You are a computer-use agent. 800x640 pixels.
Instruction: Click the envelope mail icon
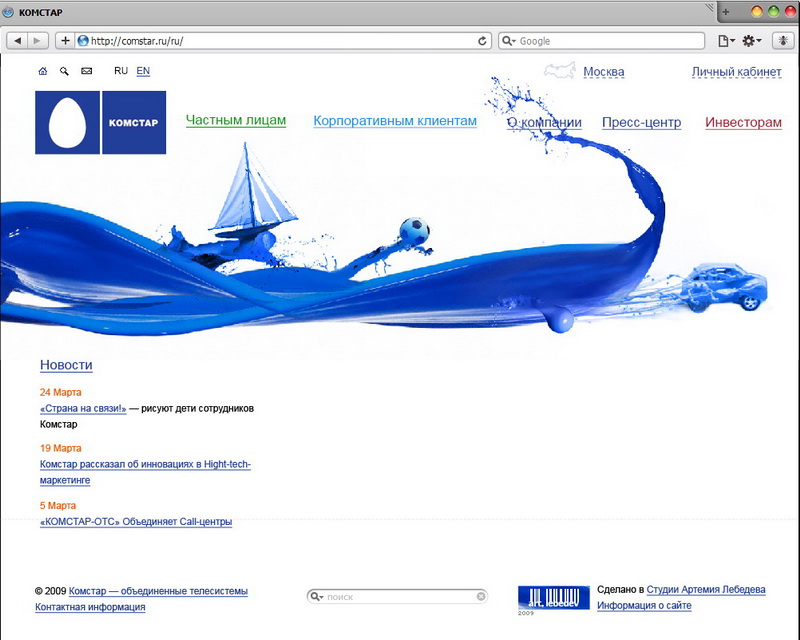point(87,71)
